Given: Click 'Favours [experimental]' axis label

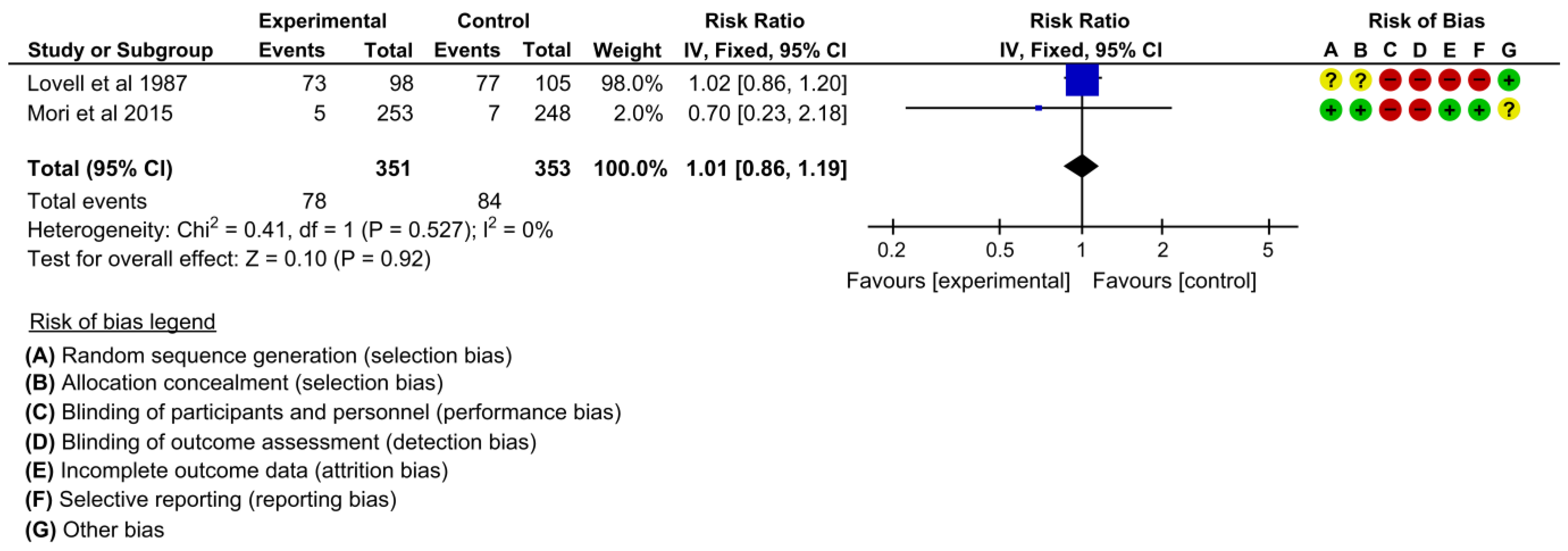Looking at the screenshot, I should click(x=958, y=281).
